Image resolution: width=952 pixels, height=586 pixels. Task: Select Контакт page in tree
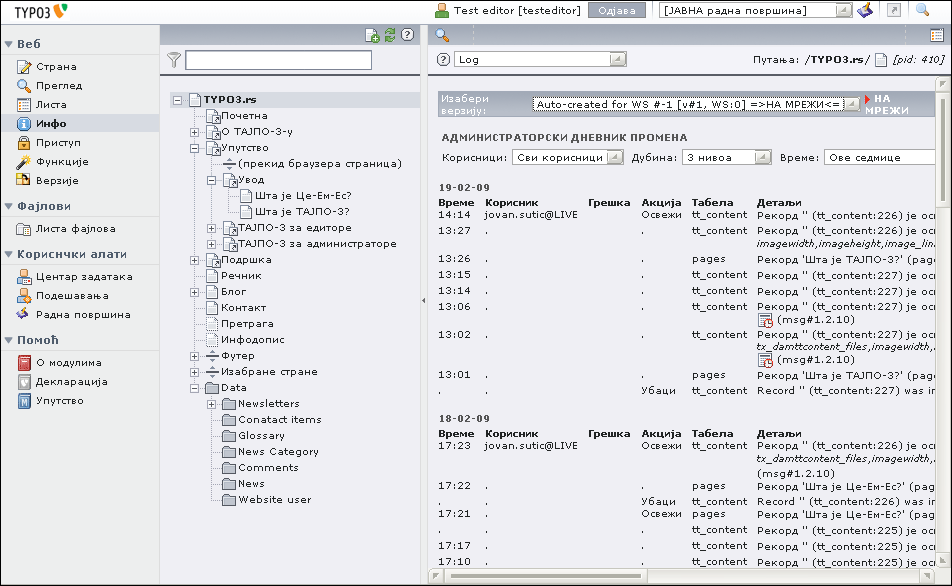pyautogui.click(x=243, y=308)
